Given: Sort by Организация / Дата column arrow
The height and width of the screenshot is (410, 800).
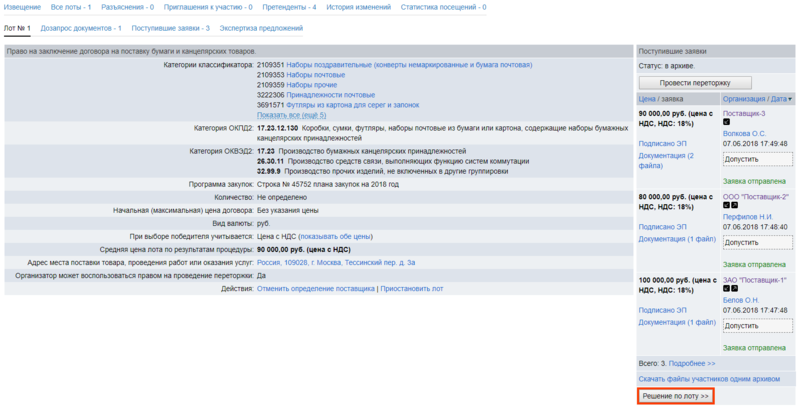Looking at the screenshot, I should click(790, 99).
